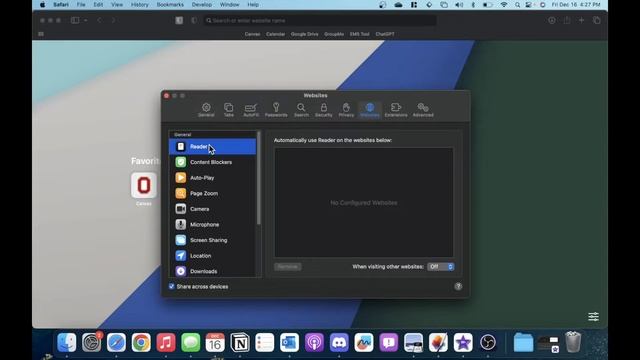Viewport: 640px width, 360px height.
Task: Show the tab overview button
Action: [597, 20]
